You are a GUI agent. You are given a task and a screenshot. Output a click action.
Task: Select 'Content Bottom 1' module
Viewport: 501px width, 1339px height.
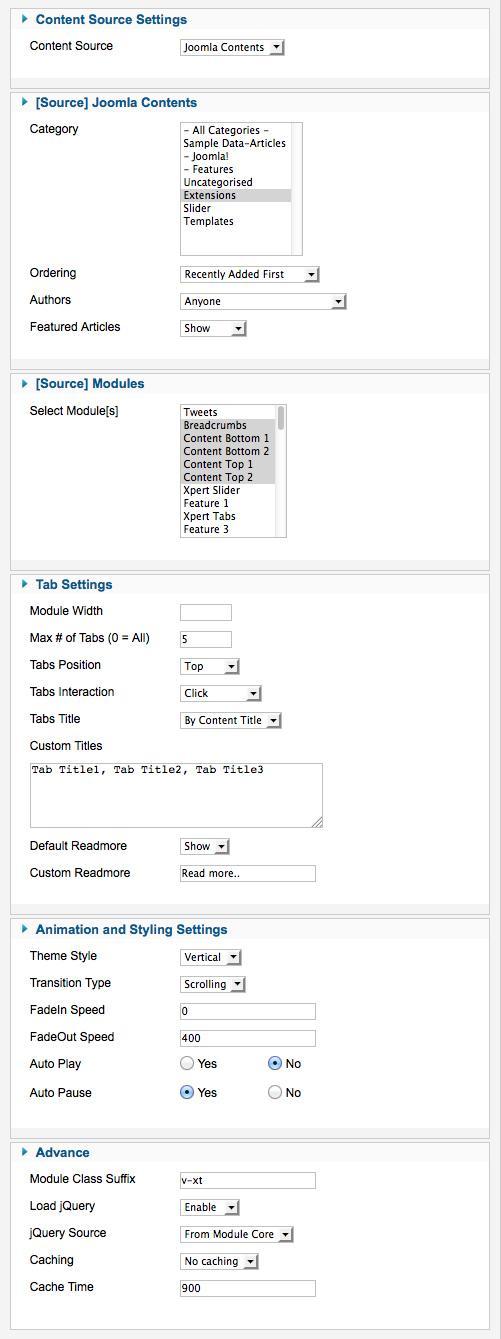coord(228,438)
